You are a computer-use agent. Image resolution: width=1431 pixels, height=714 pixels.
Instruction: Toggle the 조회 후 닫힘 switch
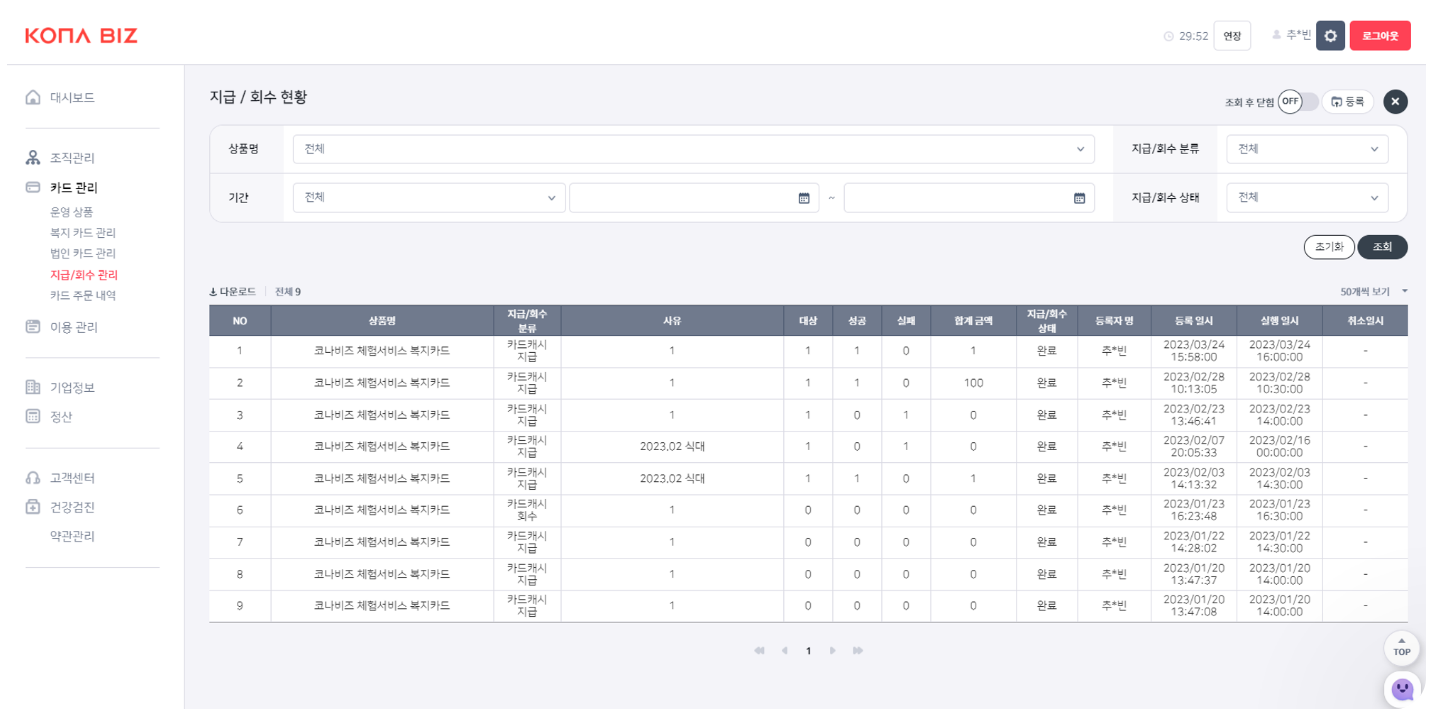pyautogui.click(x=1298, y=102)
